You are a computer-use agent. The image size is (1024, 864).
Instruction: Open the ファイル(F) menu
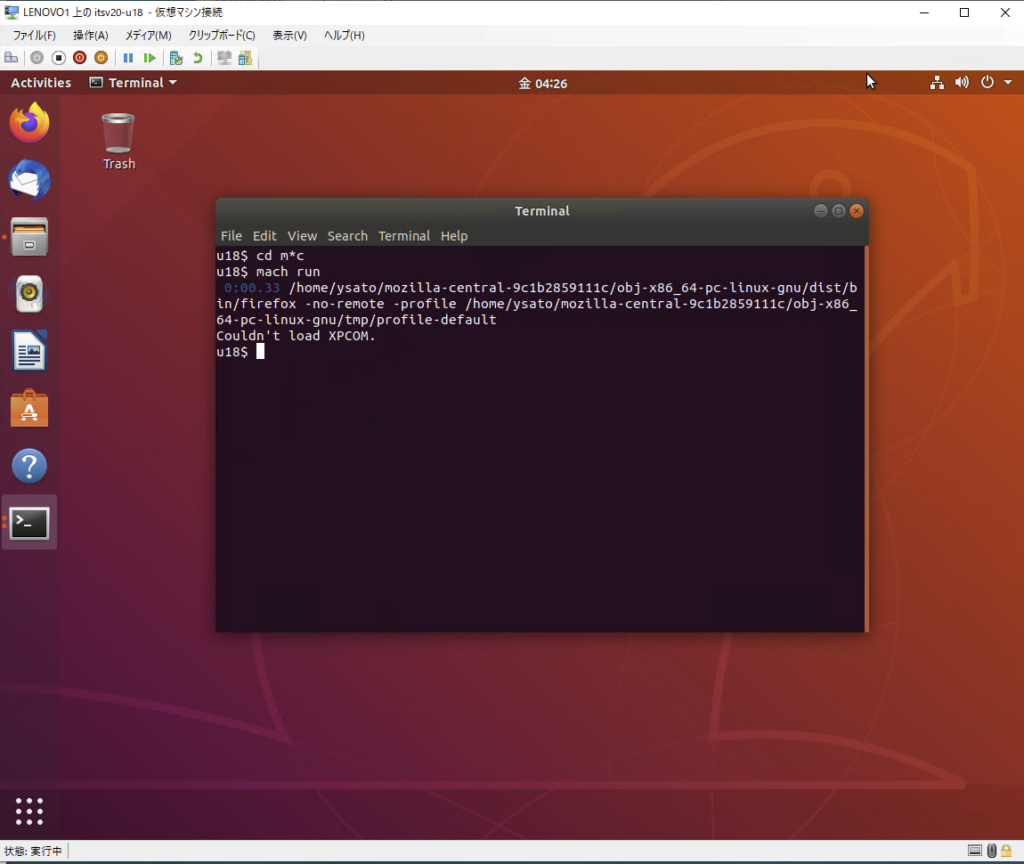click(x=34, y=35)
